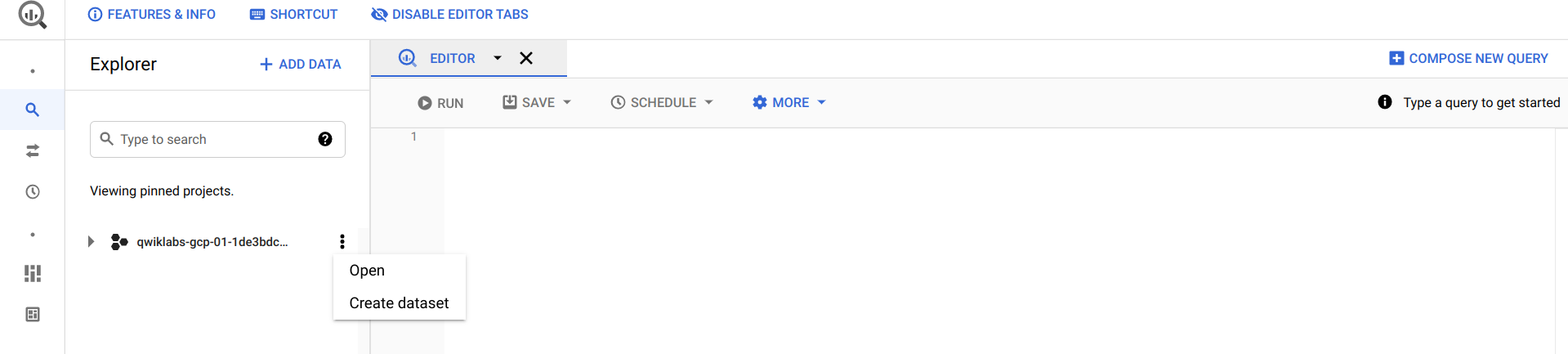Open the three-dot menu for the qwiklabs project
The image size is (1568, 354).
tap(342, 241)
